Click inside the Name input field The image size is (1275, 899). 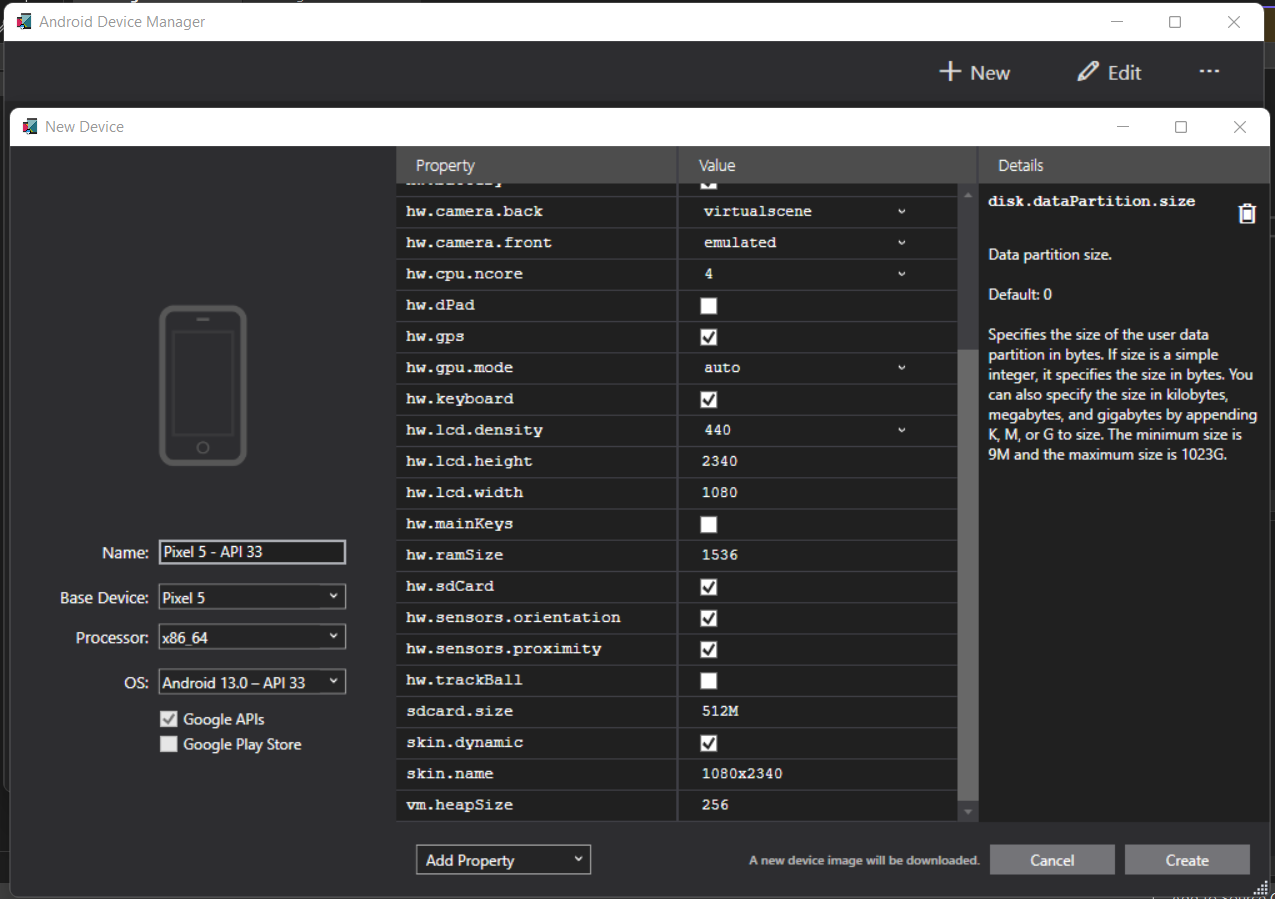click(x=251, y=551)
